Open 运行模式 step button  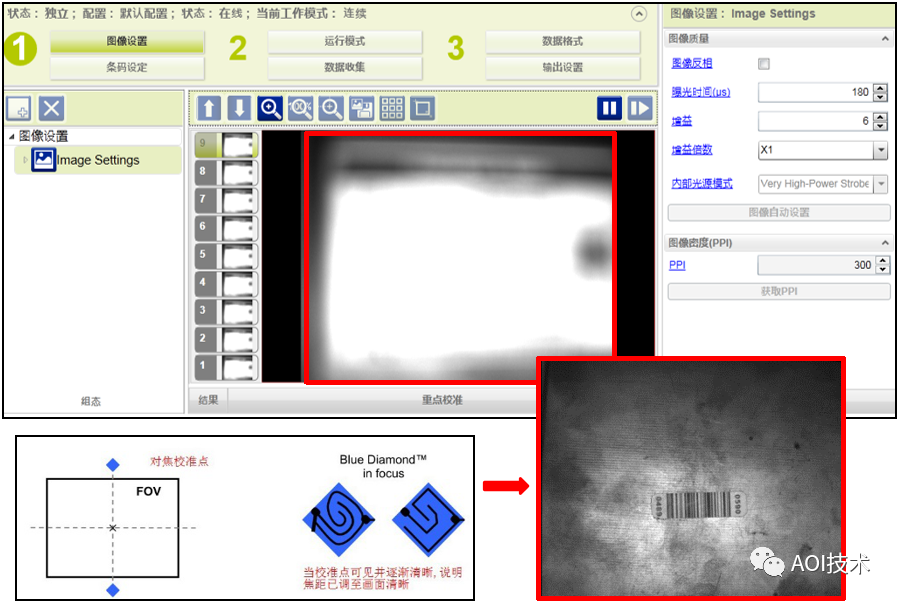click(x=345, y=41)
